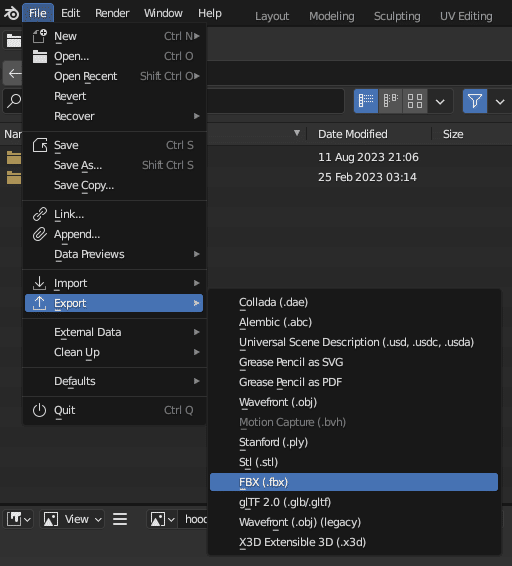Export Grease Pencil as PDF
This screenshot has width=512, height=566.
(354, 382)
